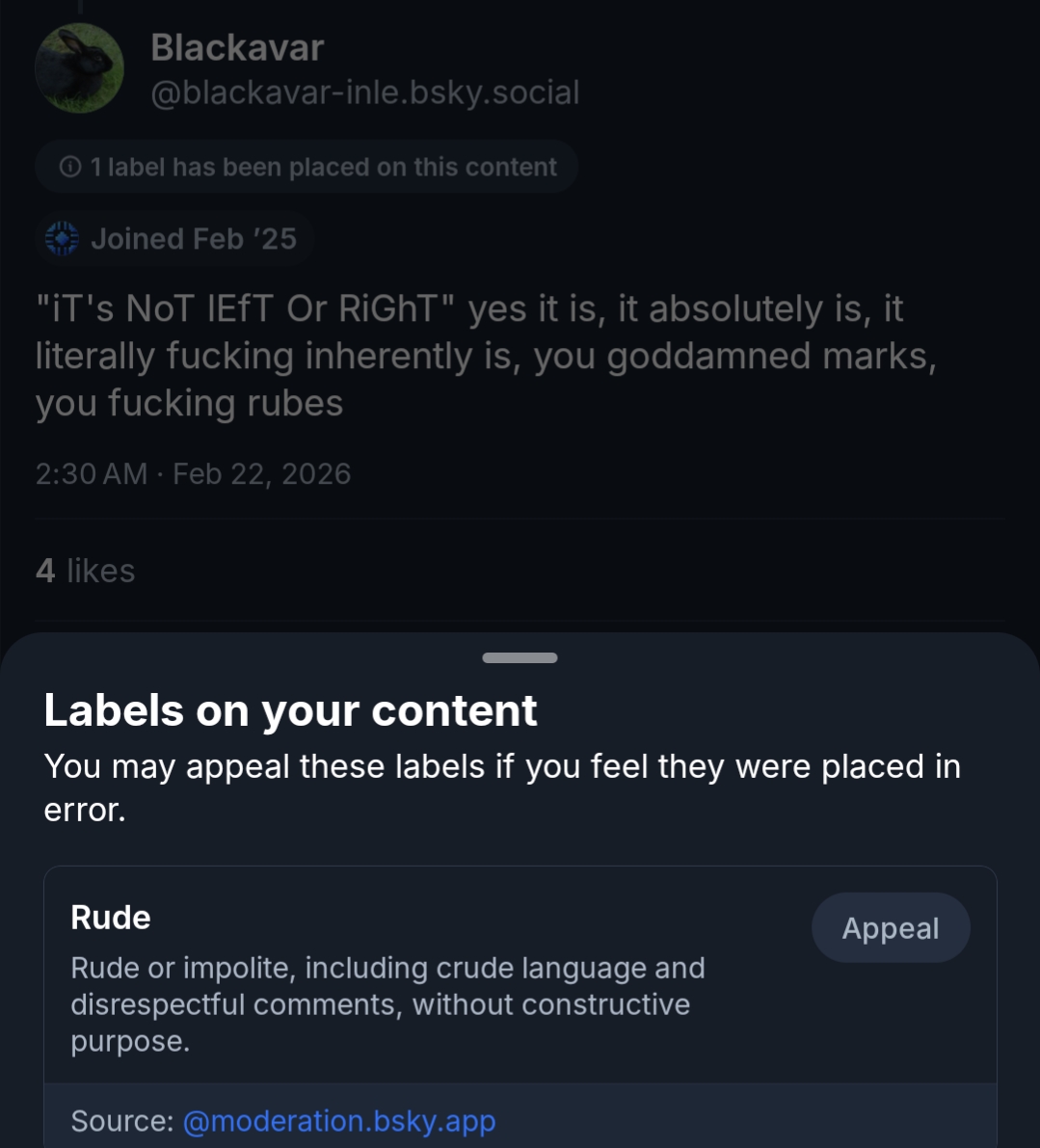
Task: Click the starburst badge icon beside Joined
Action: pyautogui.click(x=63, y=238)
